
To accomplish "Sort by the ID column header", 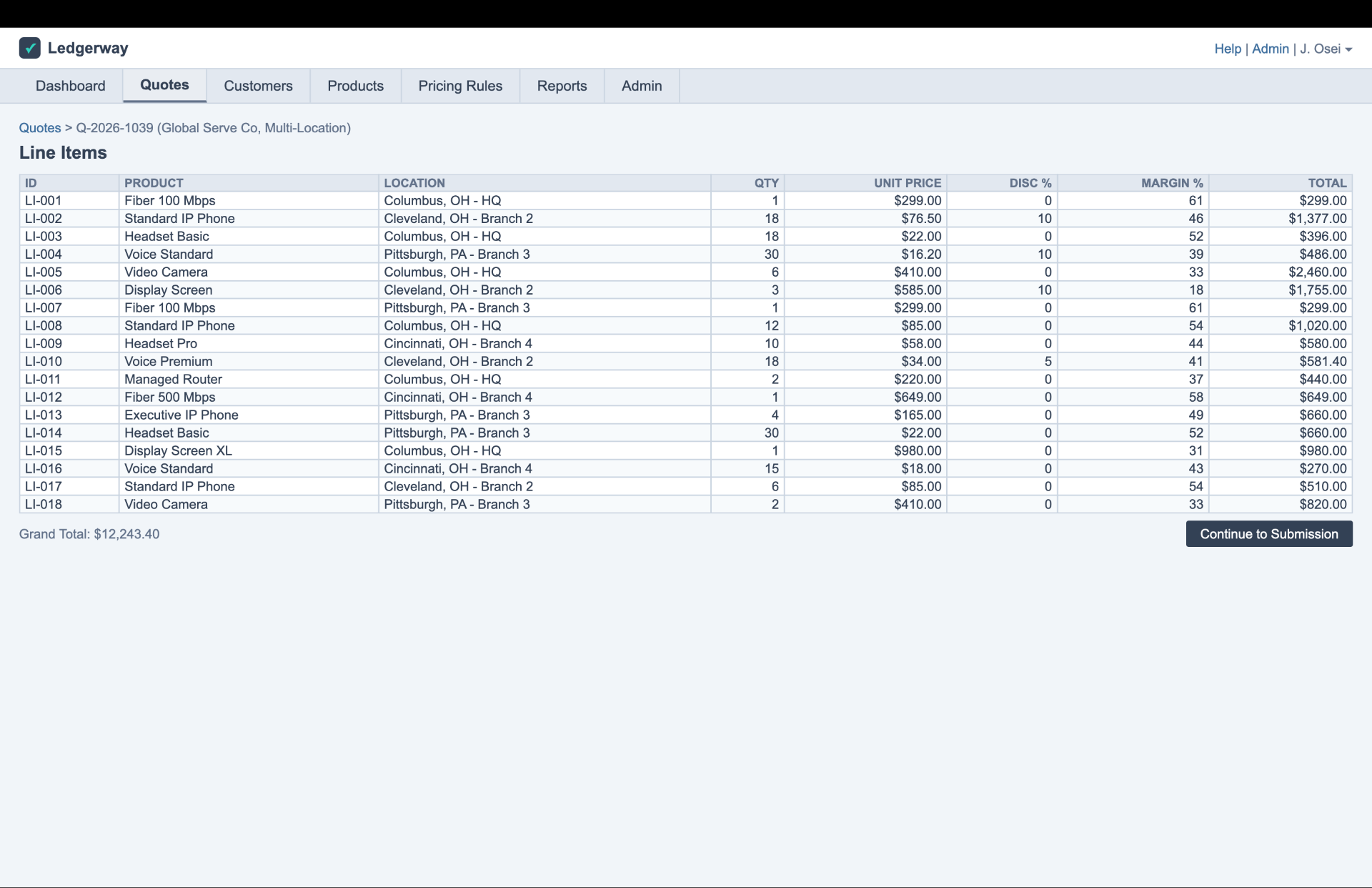I will point(69,183).
